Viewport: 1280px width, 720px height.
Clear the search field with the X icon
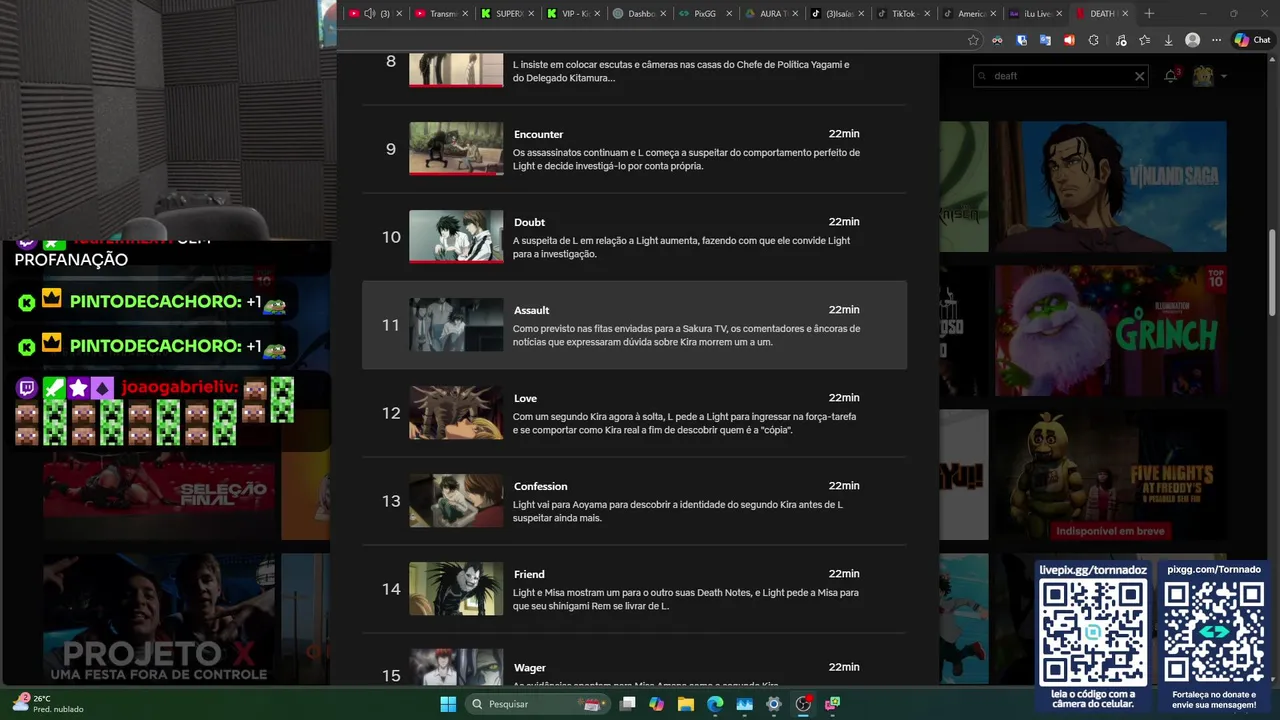[x=1139, y=76]
